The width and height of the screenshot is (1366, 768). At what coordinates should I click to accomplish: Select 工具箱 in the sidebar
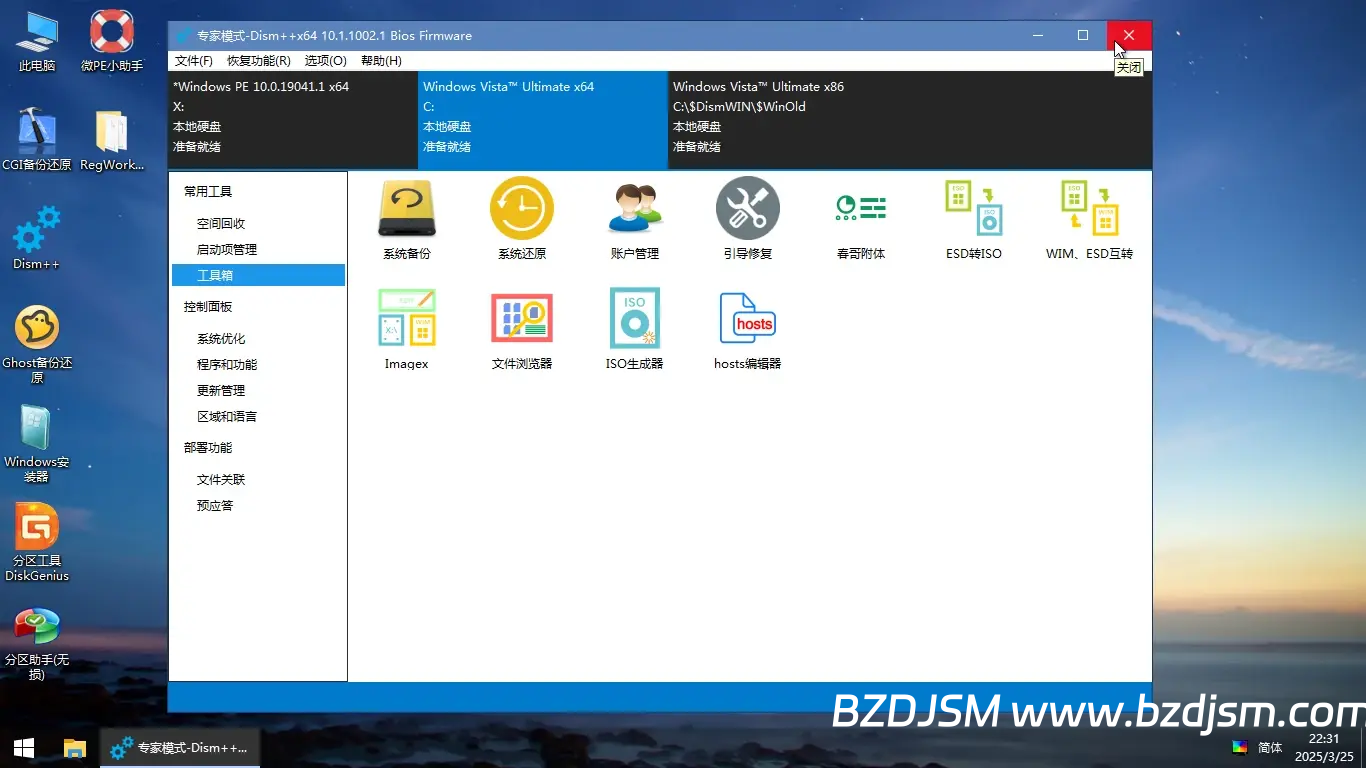258,275
